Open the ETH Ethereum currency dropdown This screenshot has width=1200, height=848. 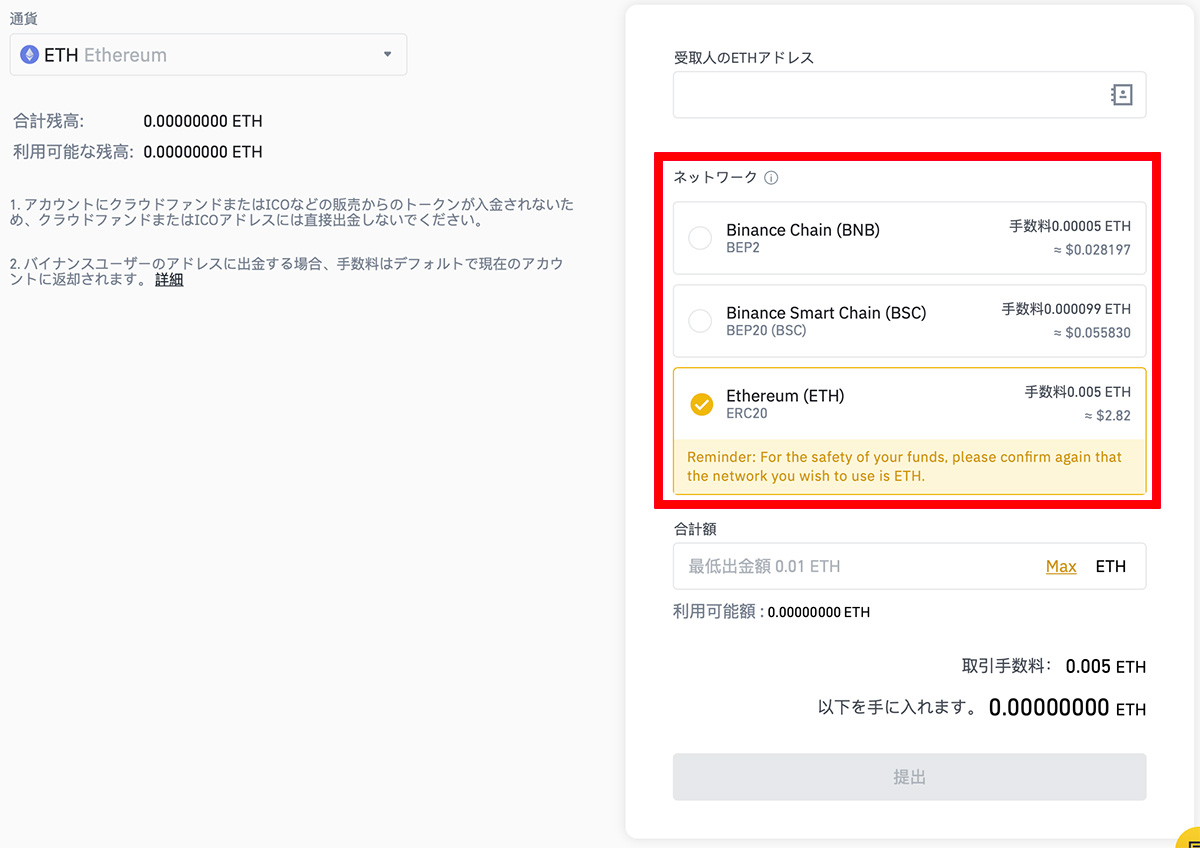(208, 55)
